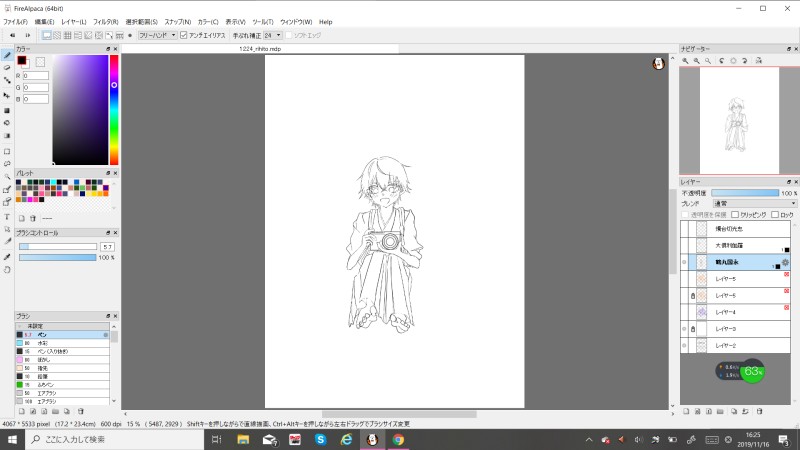Click the redo arrow in the toolbar
Screen dimensions: 800x450
[28, 35]
